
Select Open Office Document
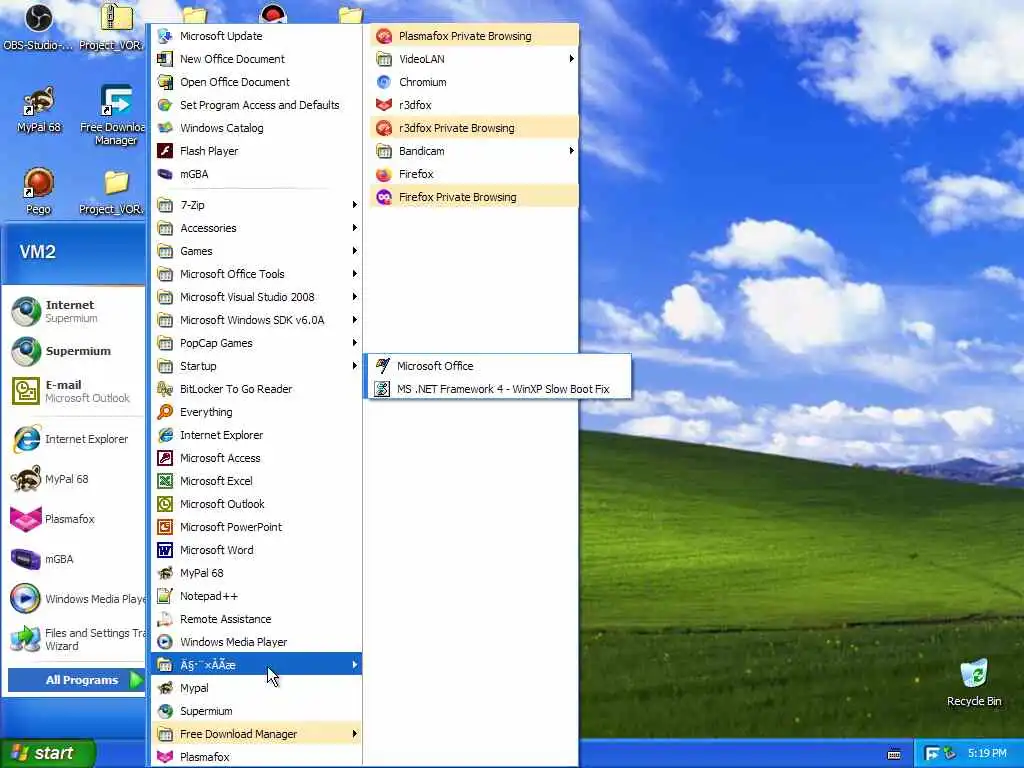coord(257,82)
